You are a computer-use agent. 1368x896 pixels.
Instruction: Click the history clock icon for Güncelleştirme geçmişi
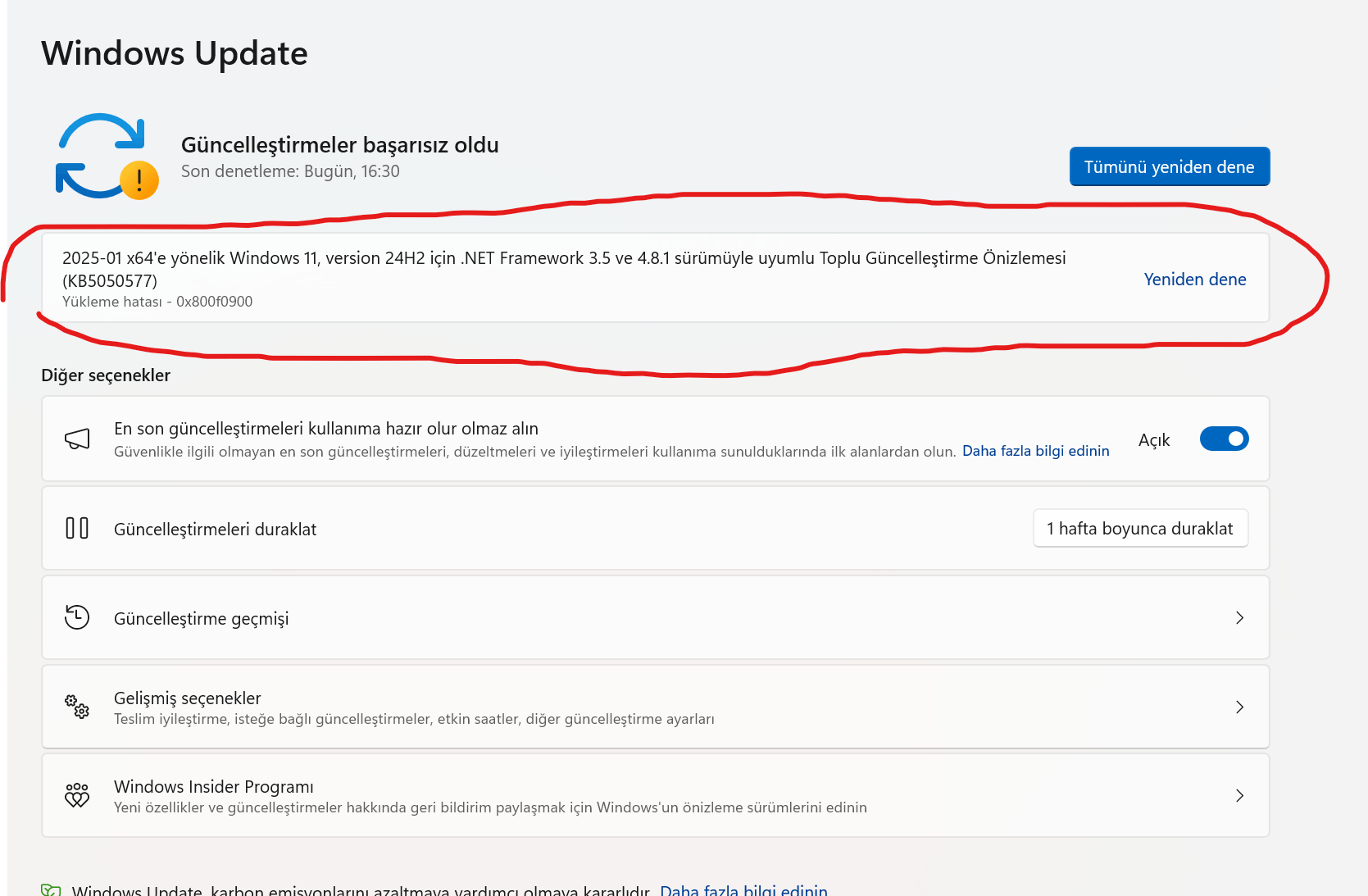77,616
